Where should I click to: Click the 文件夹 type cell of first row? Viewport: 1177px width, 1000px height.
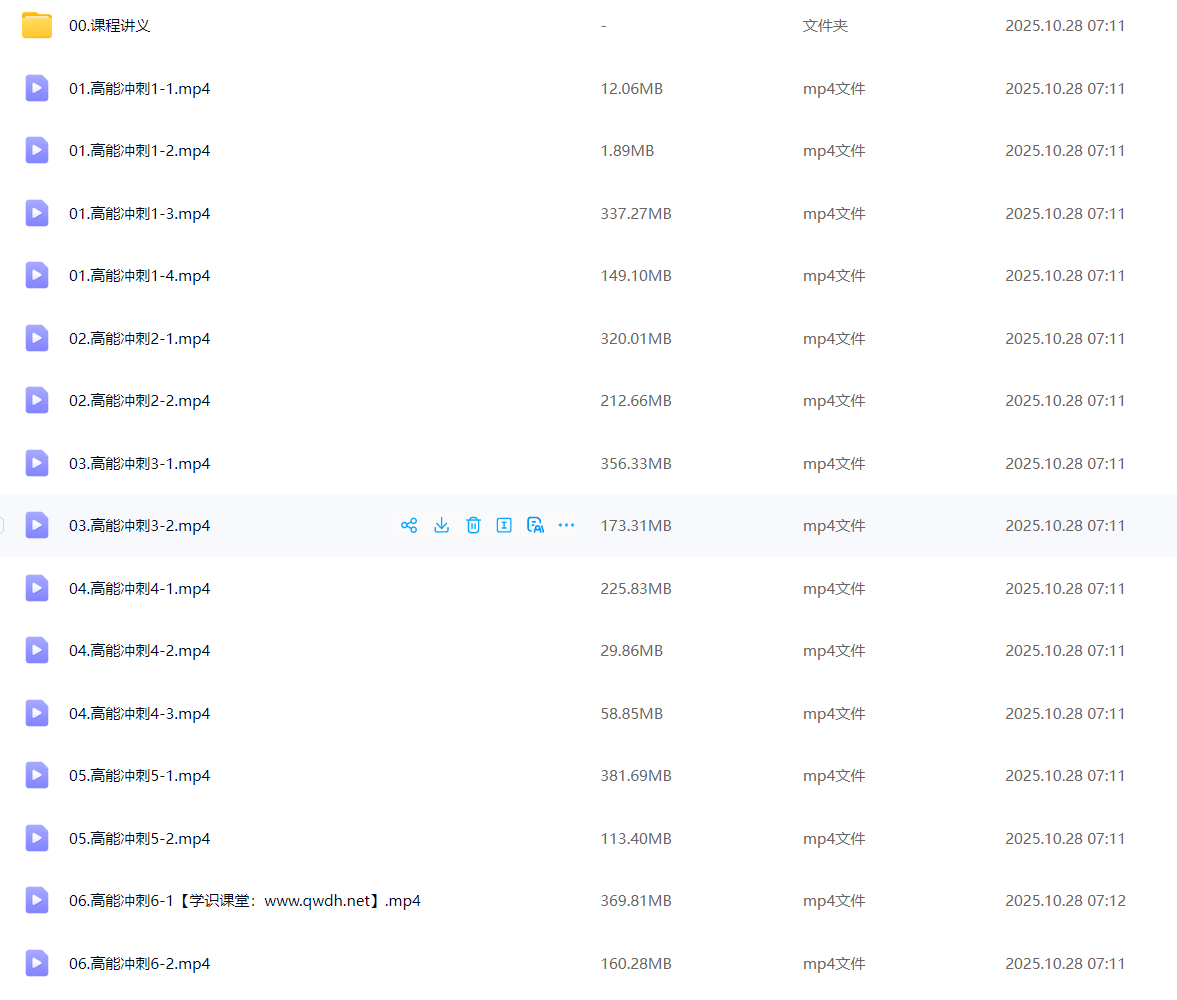point(825,26)
